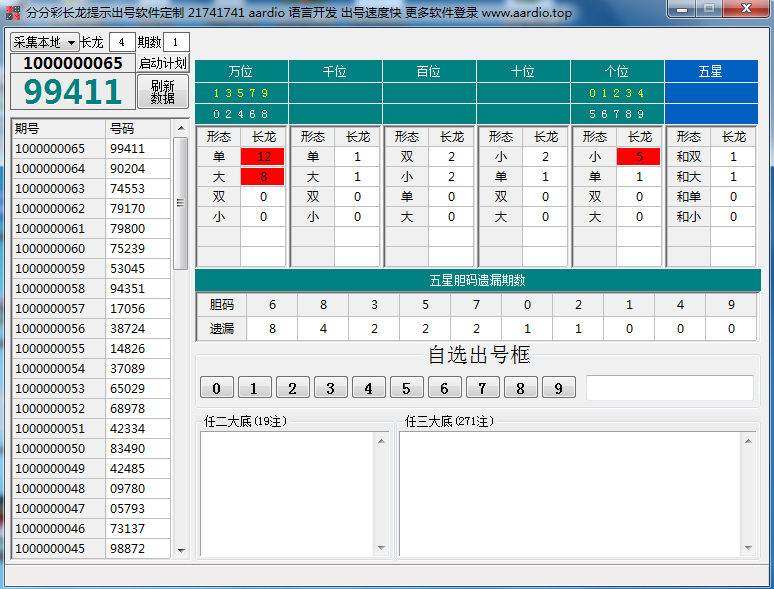Click the red 5 cell under 个位
This screenshot has width=774, height=589.
coord(639,157)
